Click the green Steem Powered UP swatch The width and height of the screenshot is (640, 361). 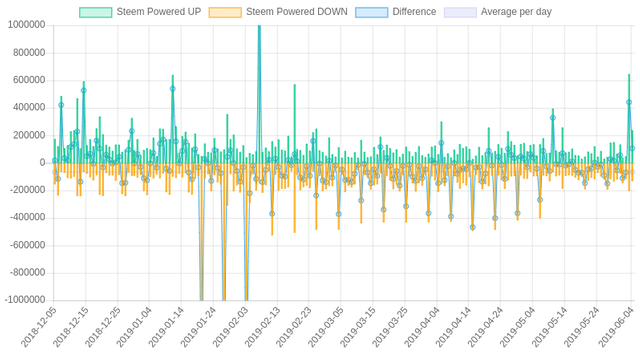[96, 12]
